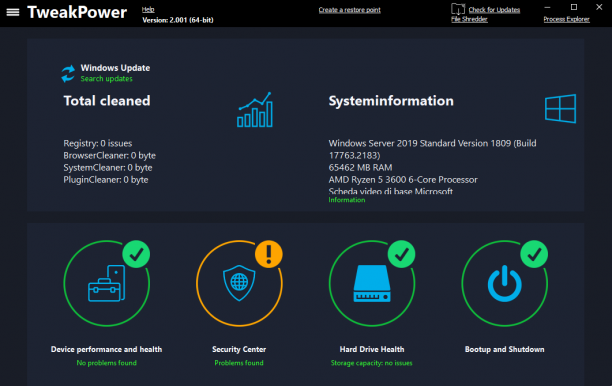
Task: Click the Windows Update heading
Action: coord(115,68)
